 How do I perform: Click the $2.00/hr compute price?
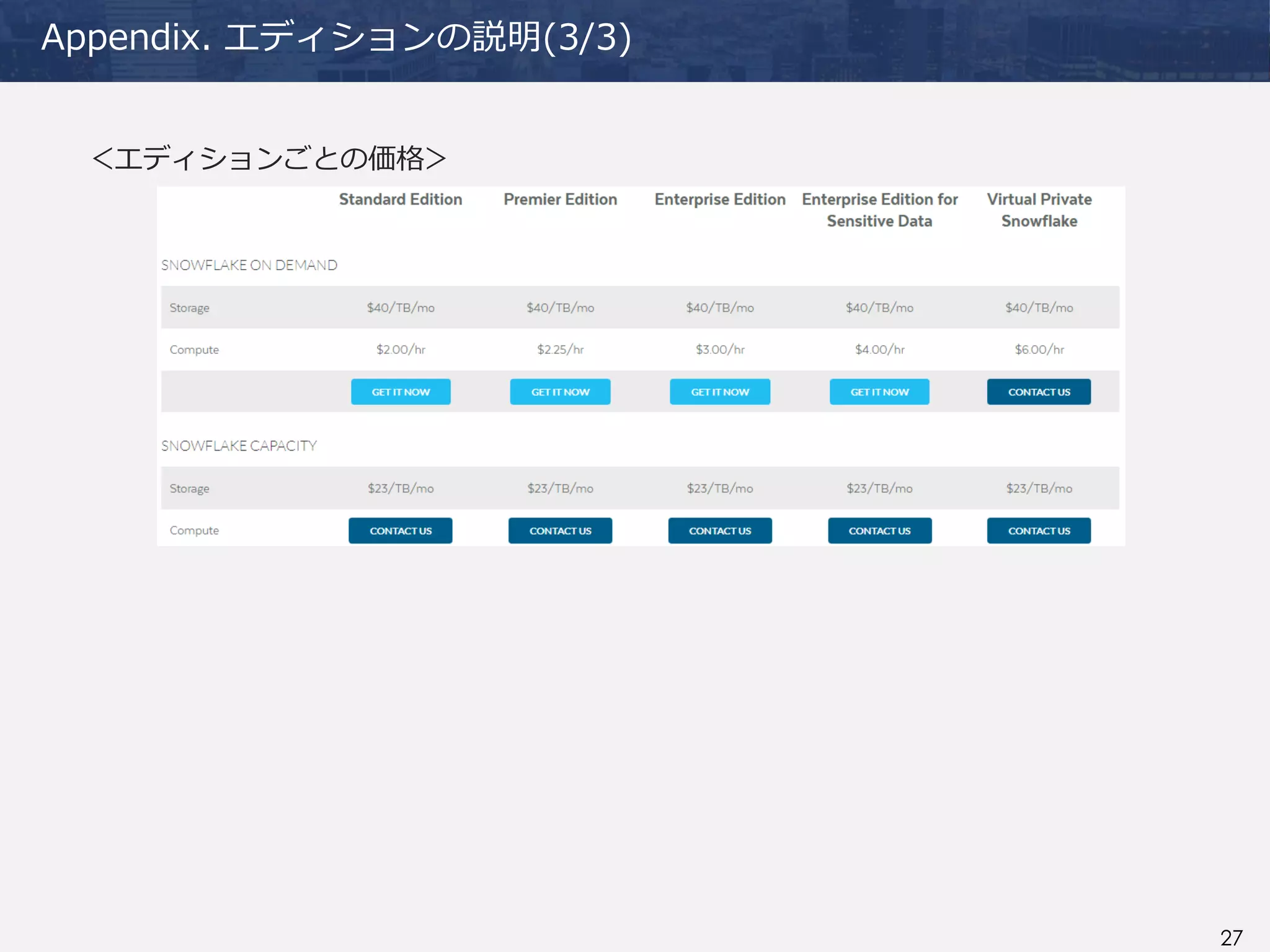tap(401, 350)
